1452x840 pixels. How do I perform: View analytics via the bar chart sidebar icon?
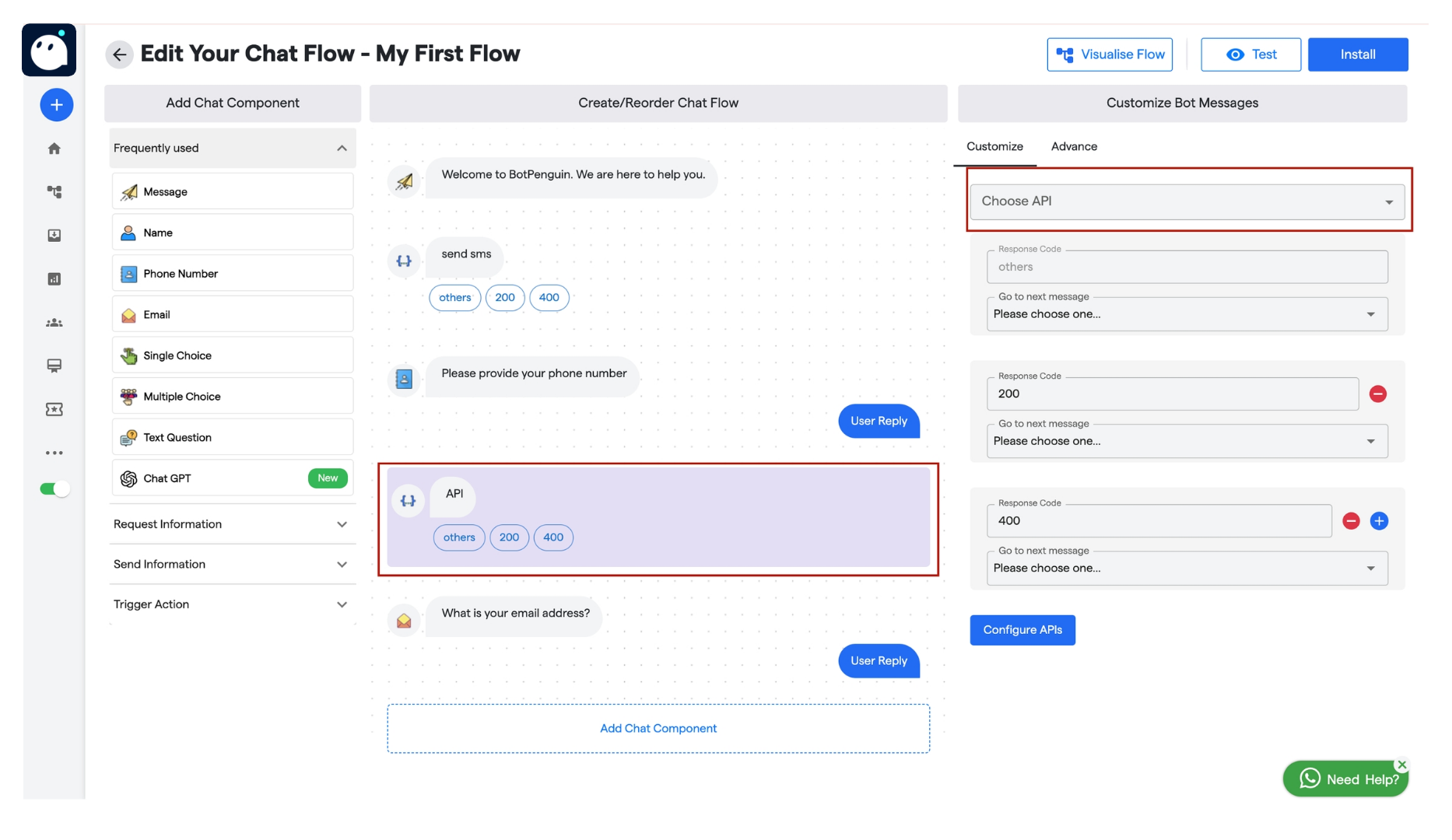[54, 278]
